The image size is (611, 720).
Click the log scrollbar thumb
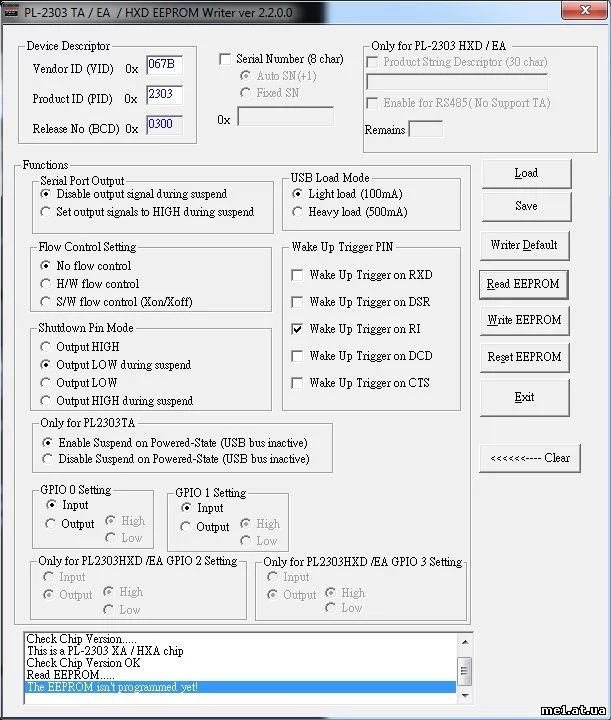tap(465, 670)
